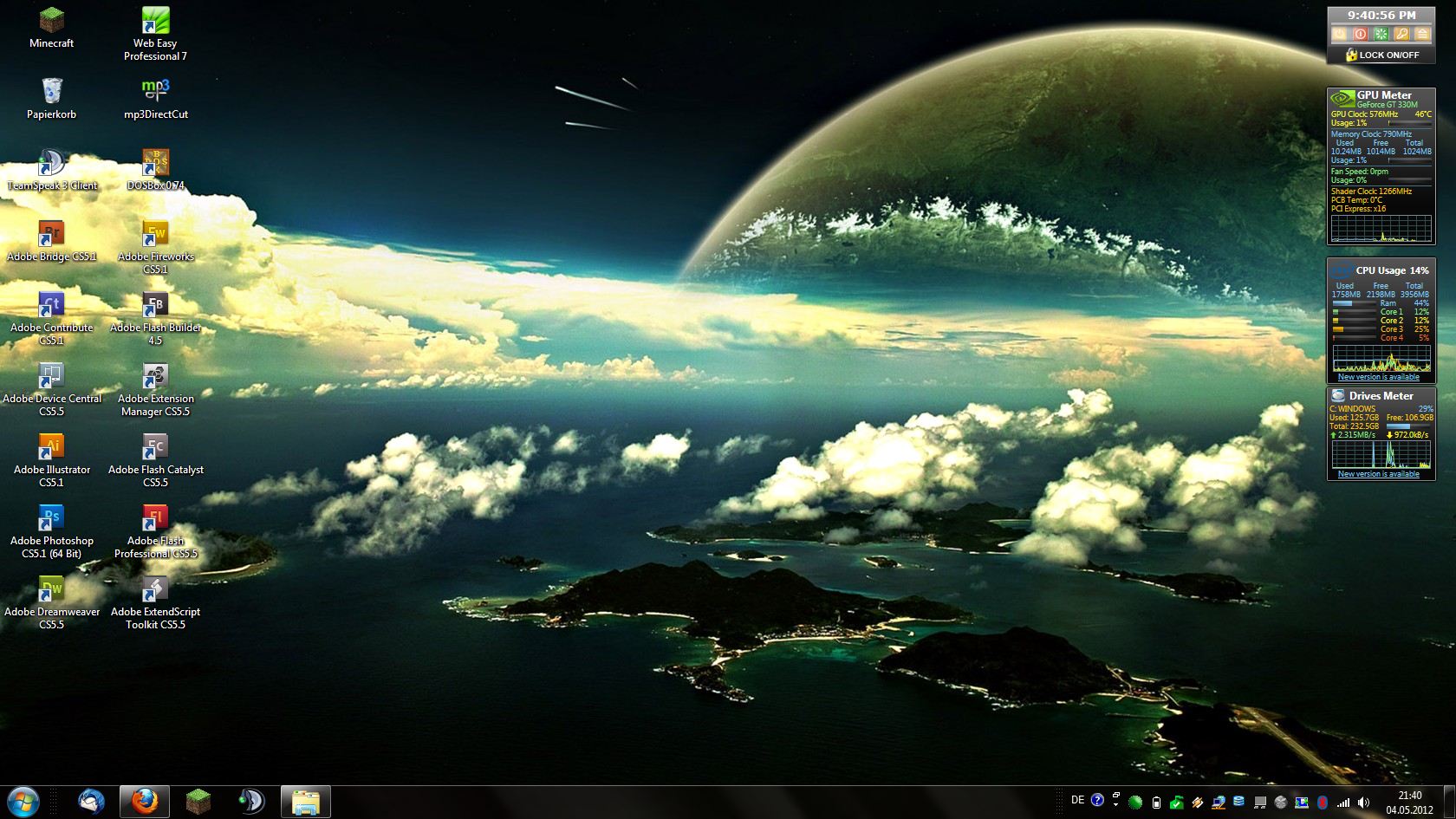The width and height of the screenshot is (1456, 819).
Task: Switch to the Firefox taskbar button
Action: [x=144, y=802]
